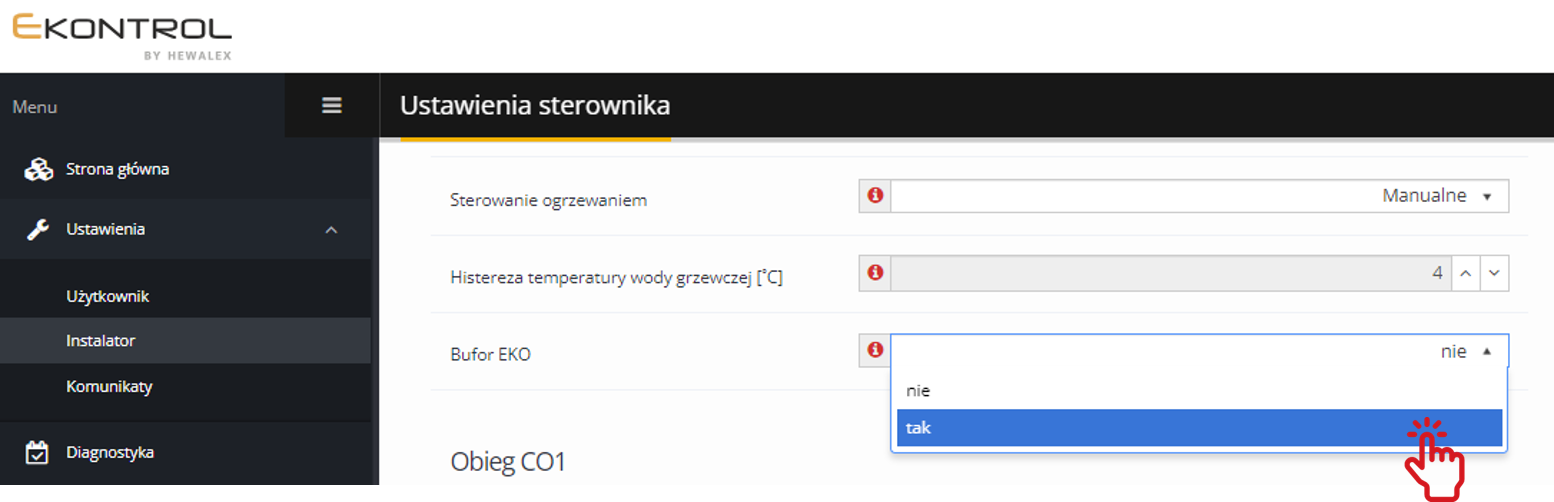This screenshot has height=502, width=1554.
Task: Navigate to Strona główna
Action: coord(117,170)
